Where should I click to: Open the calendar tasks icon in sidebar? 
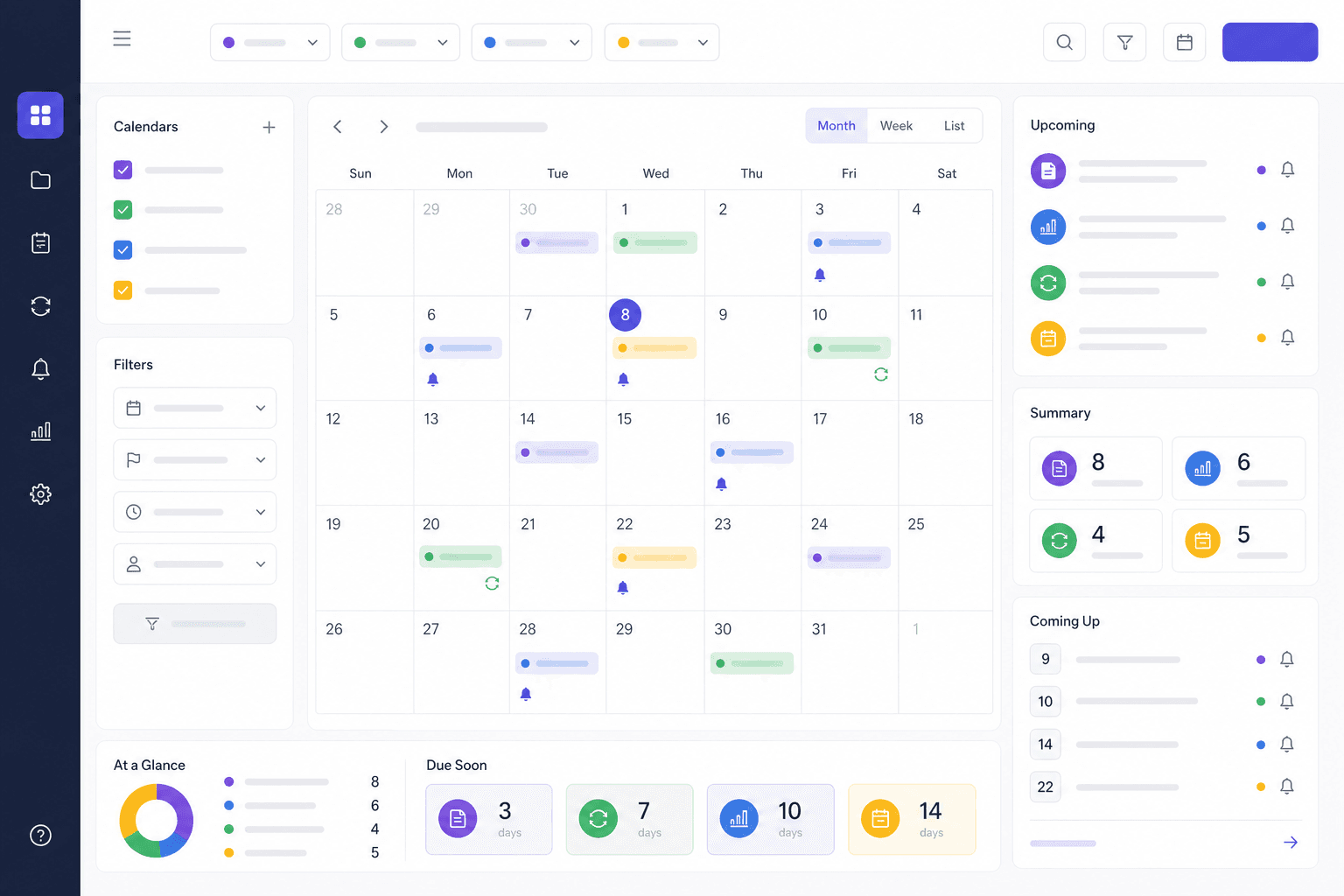pos(40,243)
